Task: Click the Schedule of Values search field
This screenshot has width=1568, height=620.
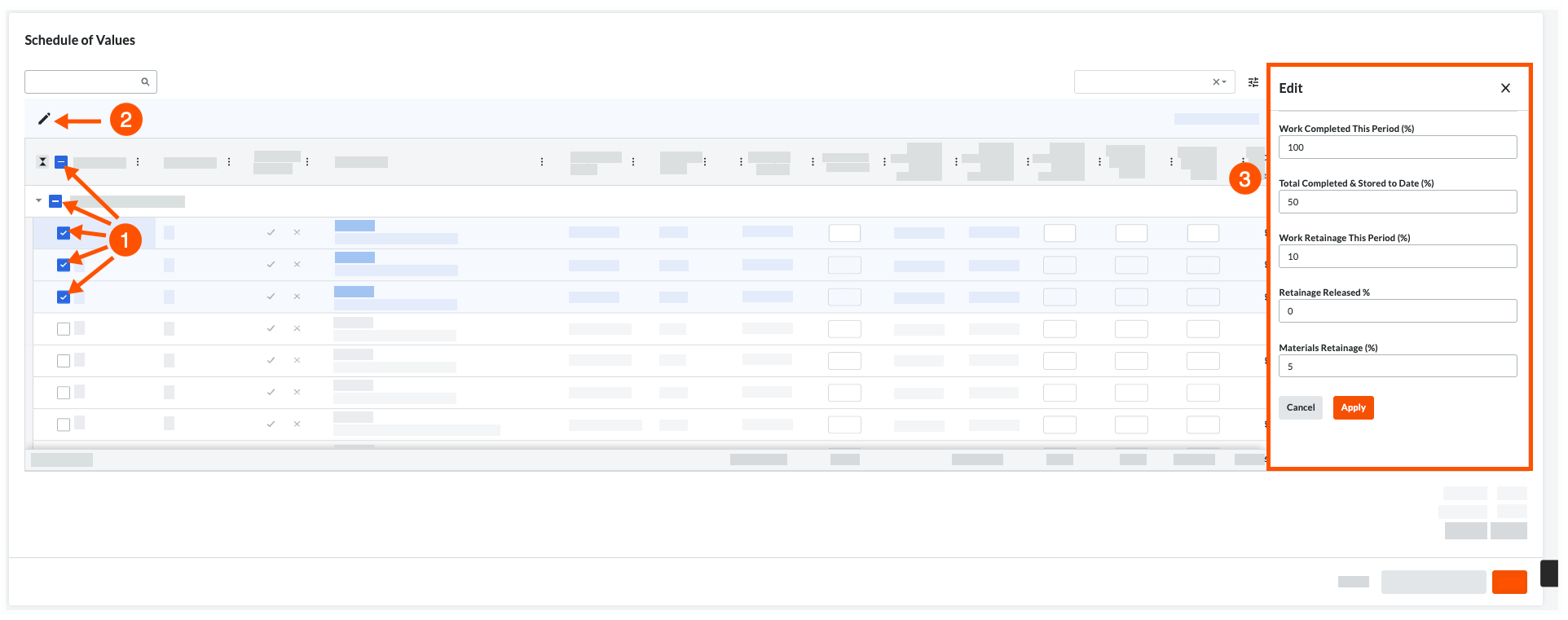Action: (x=90, y=81)
